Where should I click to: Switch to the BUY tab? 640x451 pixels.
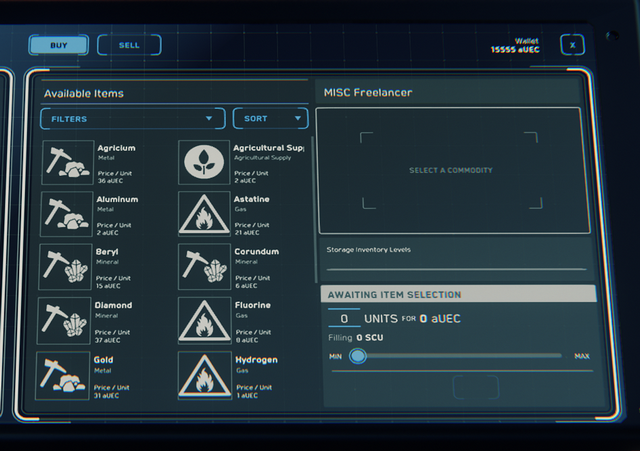[x=58, y=45]
